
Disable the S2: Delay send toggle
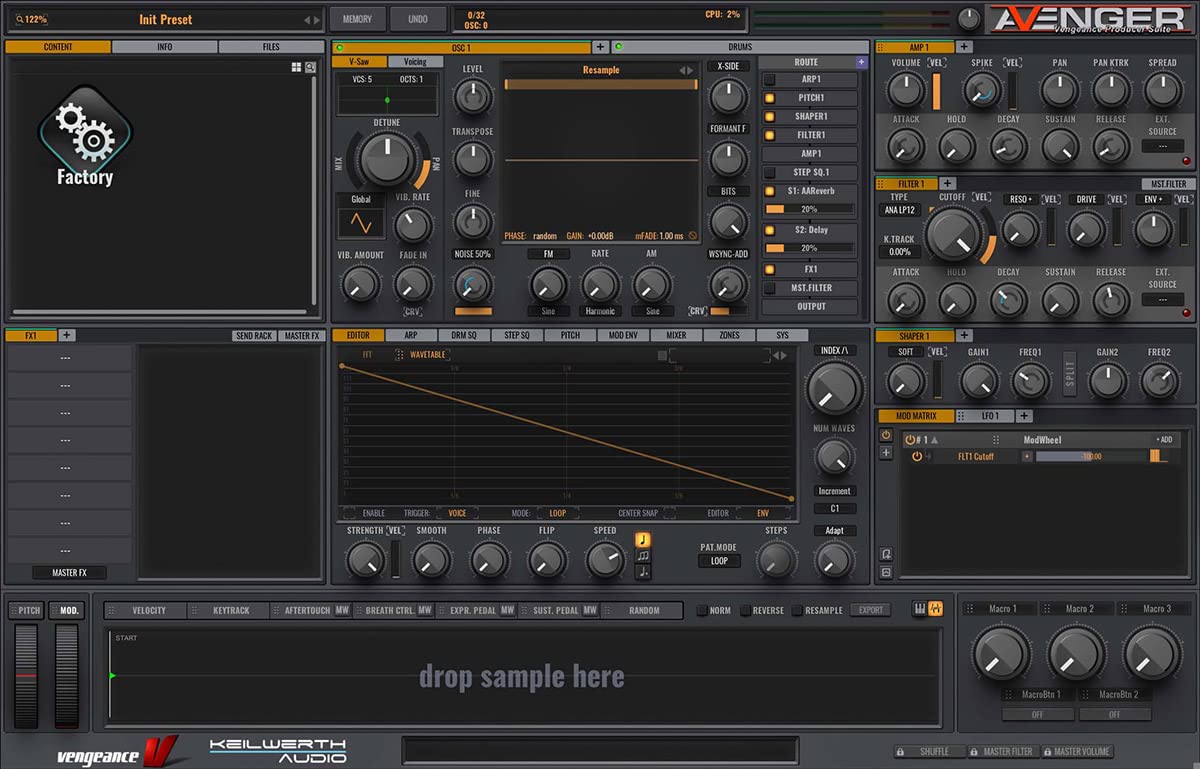[770, 230]
